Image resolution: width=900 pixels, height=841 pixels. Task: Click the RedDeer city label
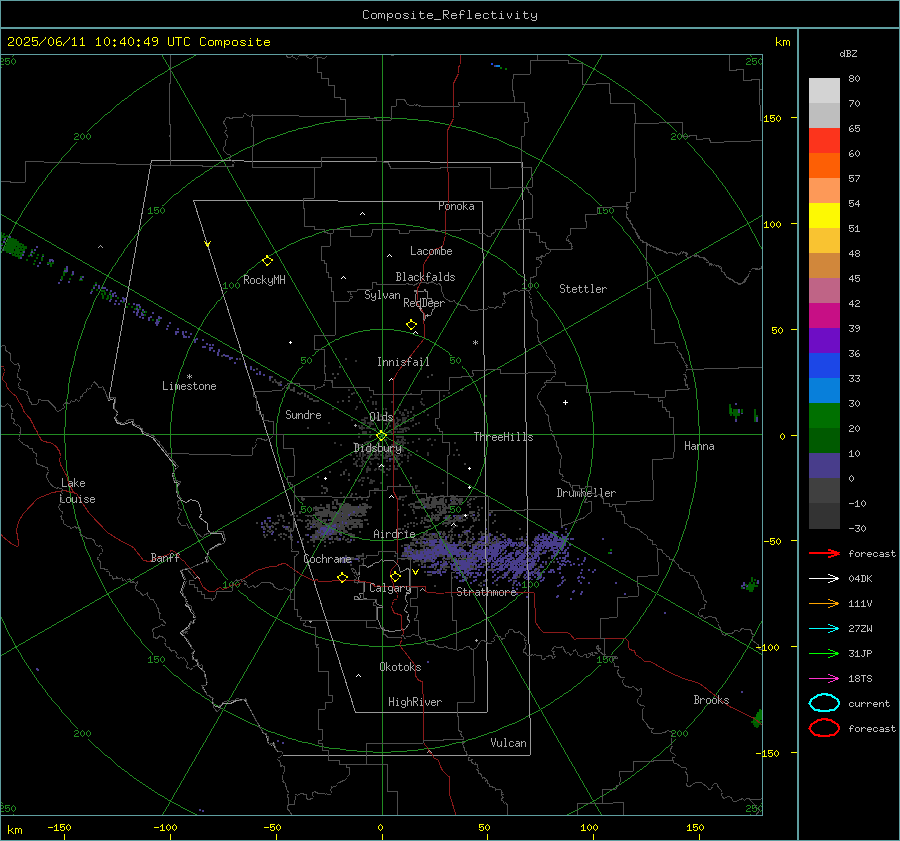[424, 303]
